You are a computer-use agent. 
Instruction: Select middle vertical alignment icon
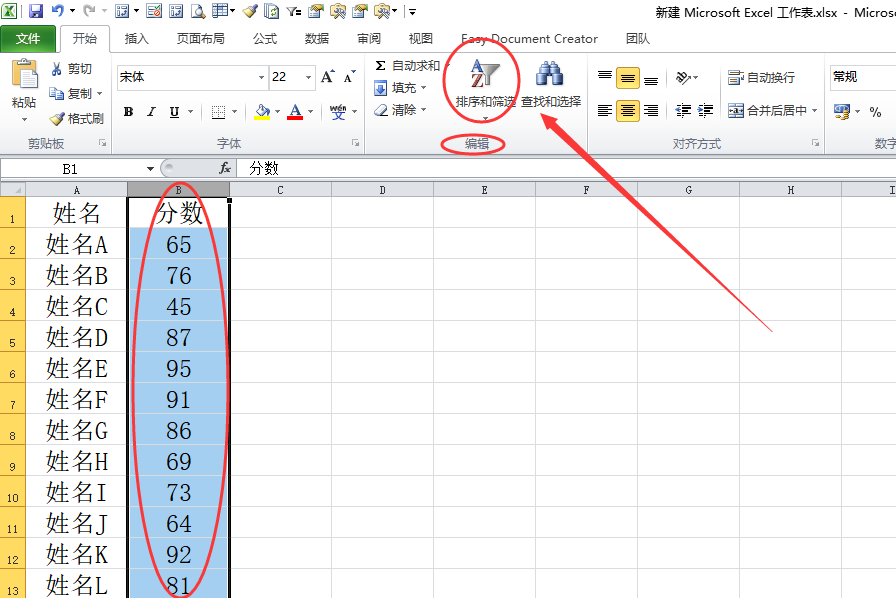(627, 78)
